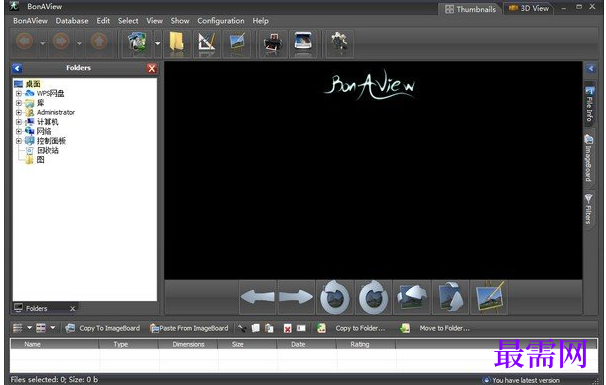Screen dimensions: 606x385
Task: Open the Edit menu
Action: click(103, 21)
